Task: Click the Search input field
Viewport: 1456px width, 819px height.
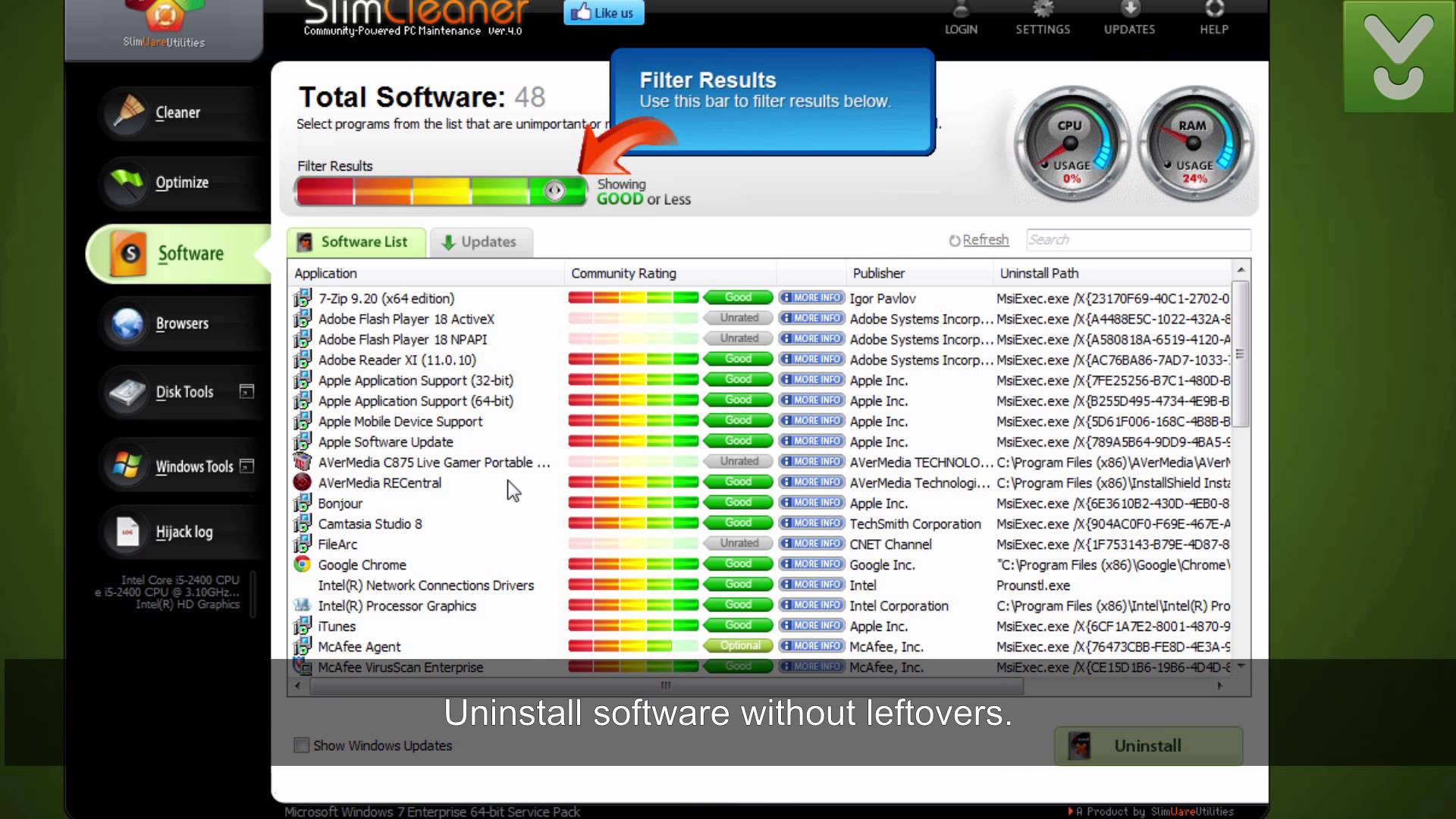Action: click(x=1137, y=240)
